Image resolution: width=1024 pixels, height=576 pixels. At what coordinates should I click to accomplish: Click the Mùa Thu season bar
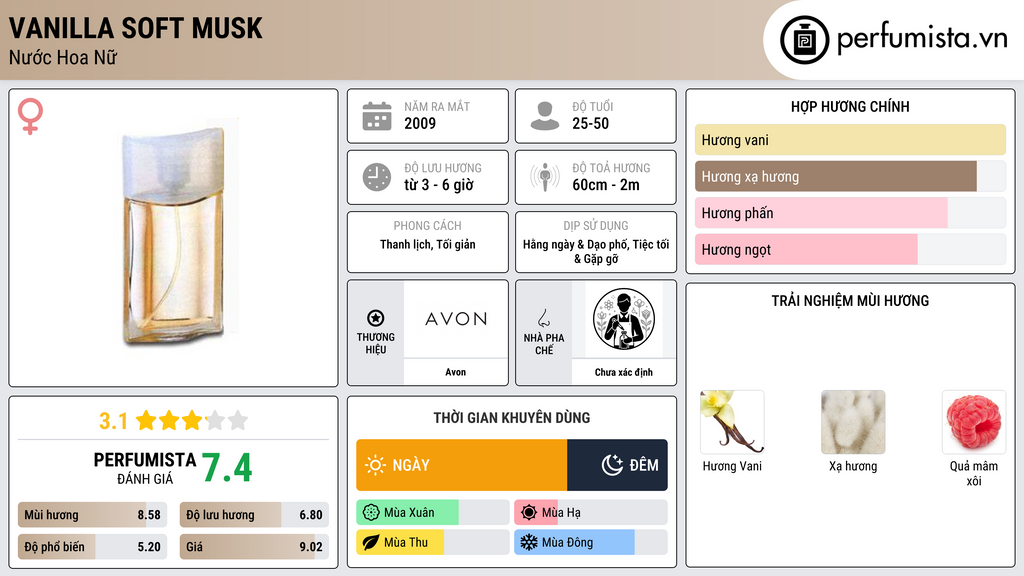432,542
